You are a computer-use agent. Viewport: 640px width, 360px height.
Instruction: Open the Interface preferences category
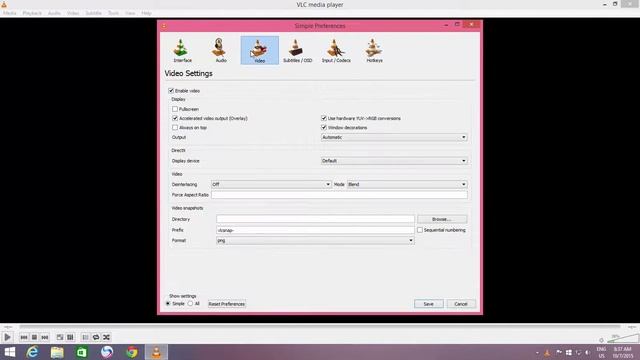(x=182, y=51)
